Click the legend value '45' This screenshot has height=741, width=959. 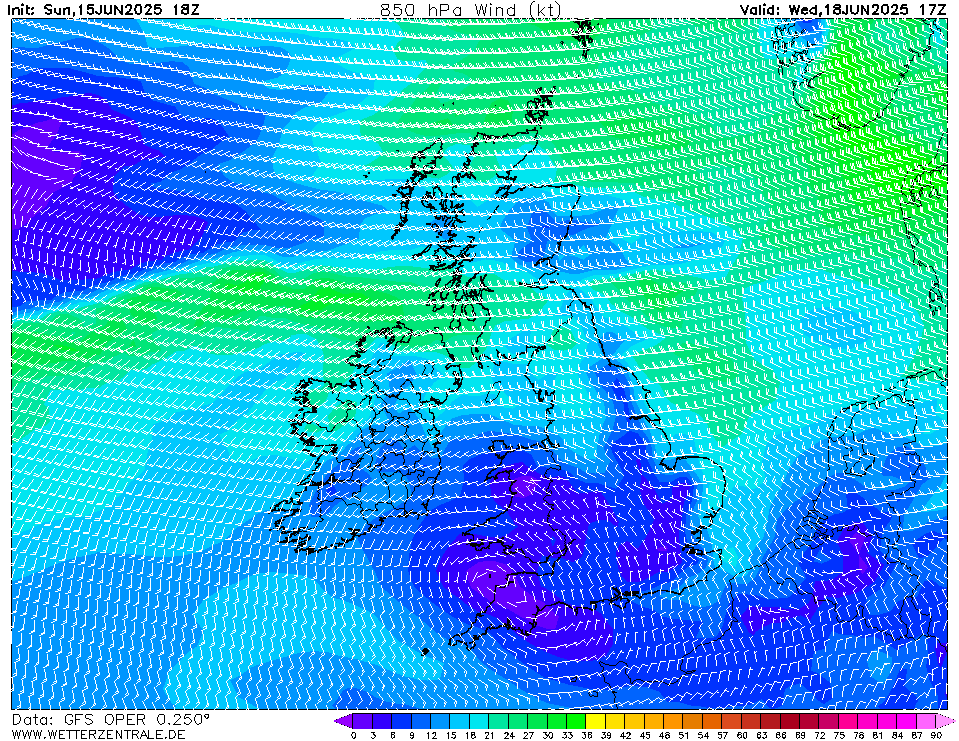point(645,735)
